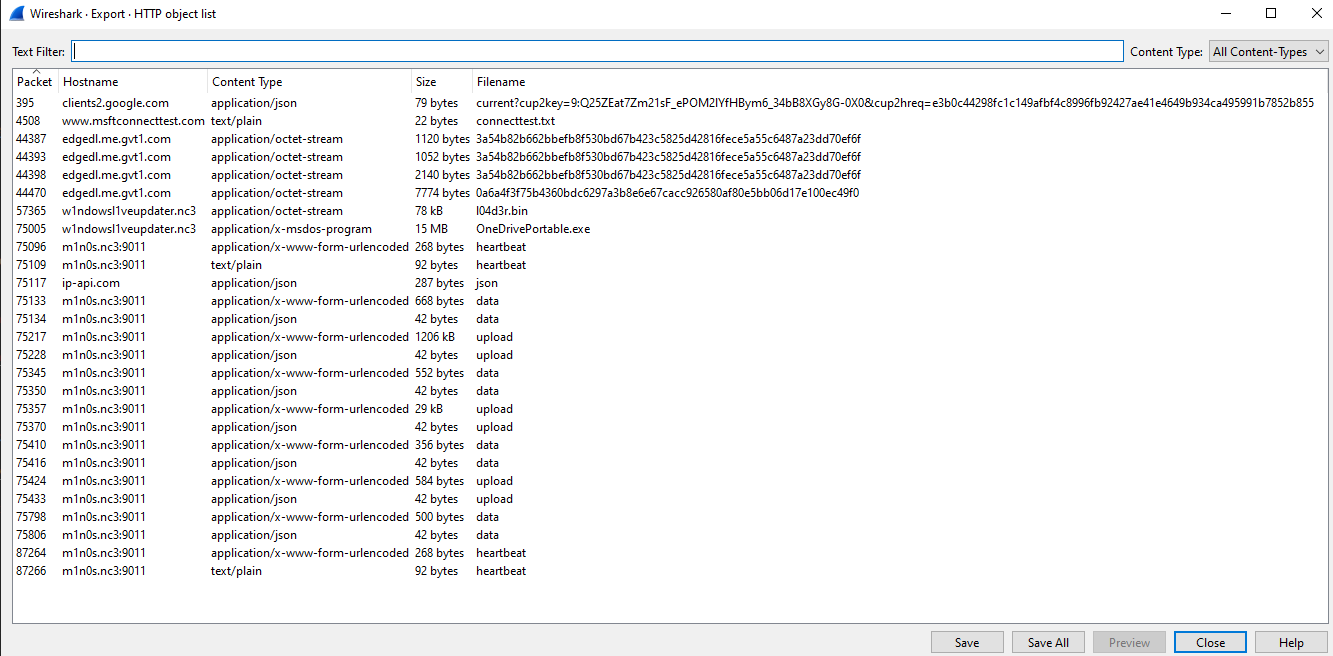1333x656 pixels.
Task: Sort by the Size column header
Action: [425, 81]
